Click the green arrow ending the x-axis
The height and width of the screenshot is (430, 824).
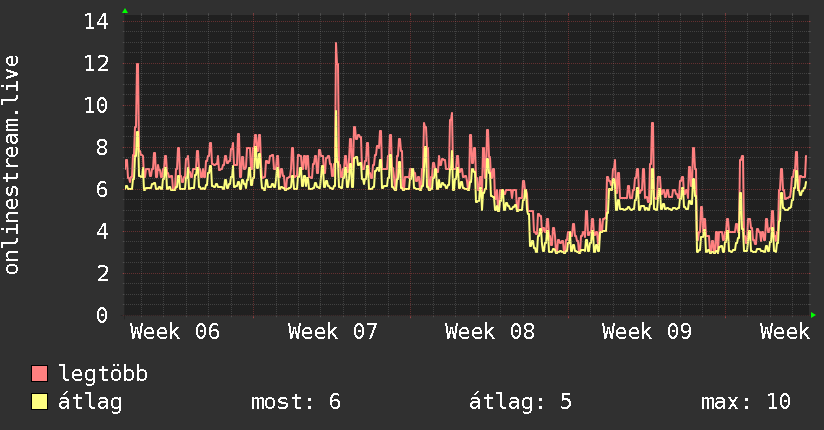tap(813, 315)
